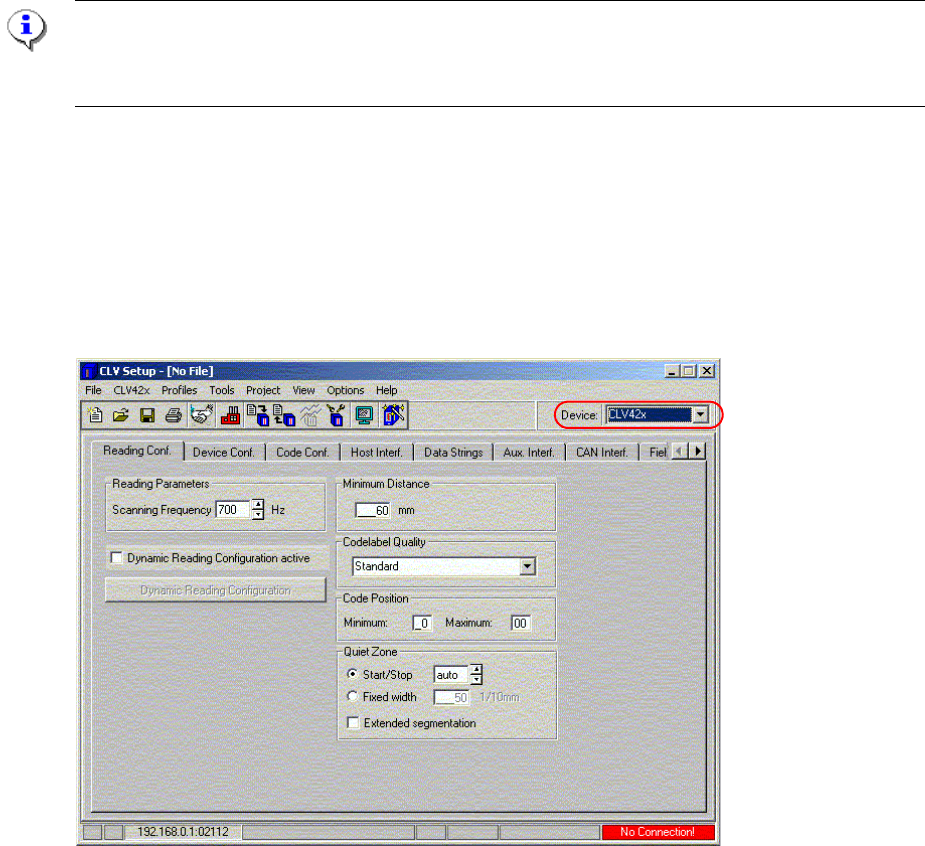925x846 pixels.
Task: Click the Scanning Frequency input field
Action: [233, 510]
